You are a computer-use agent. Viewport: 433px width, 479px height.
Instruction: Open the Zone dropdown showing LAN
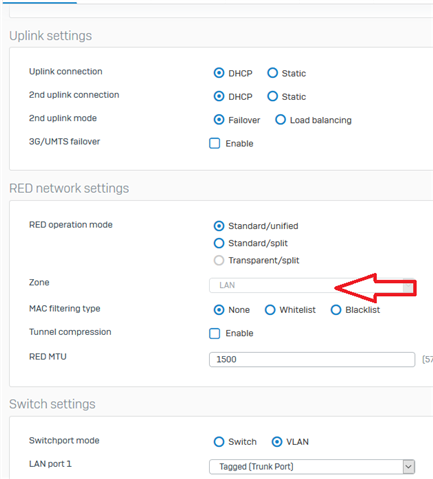coord(312,285)
